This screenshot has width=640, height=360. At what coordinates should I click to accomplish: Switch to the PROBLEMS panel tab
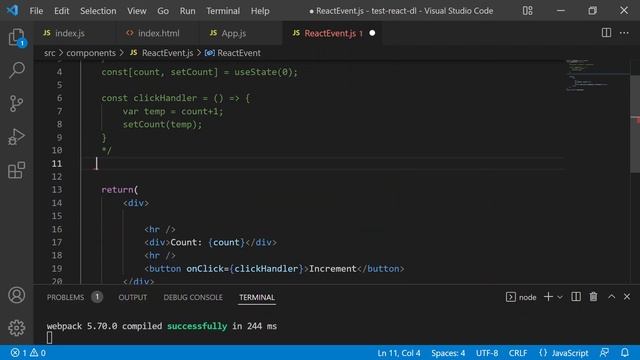[65, 297]
